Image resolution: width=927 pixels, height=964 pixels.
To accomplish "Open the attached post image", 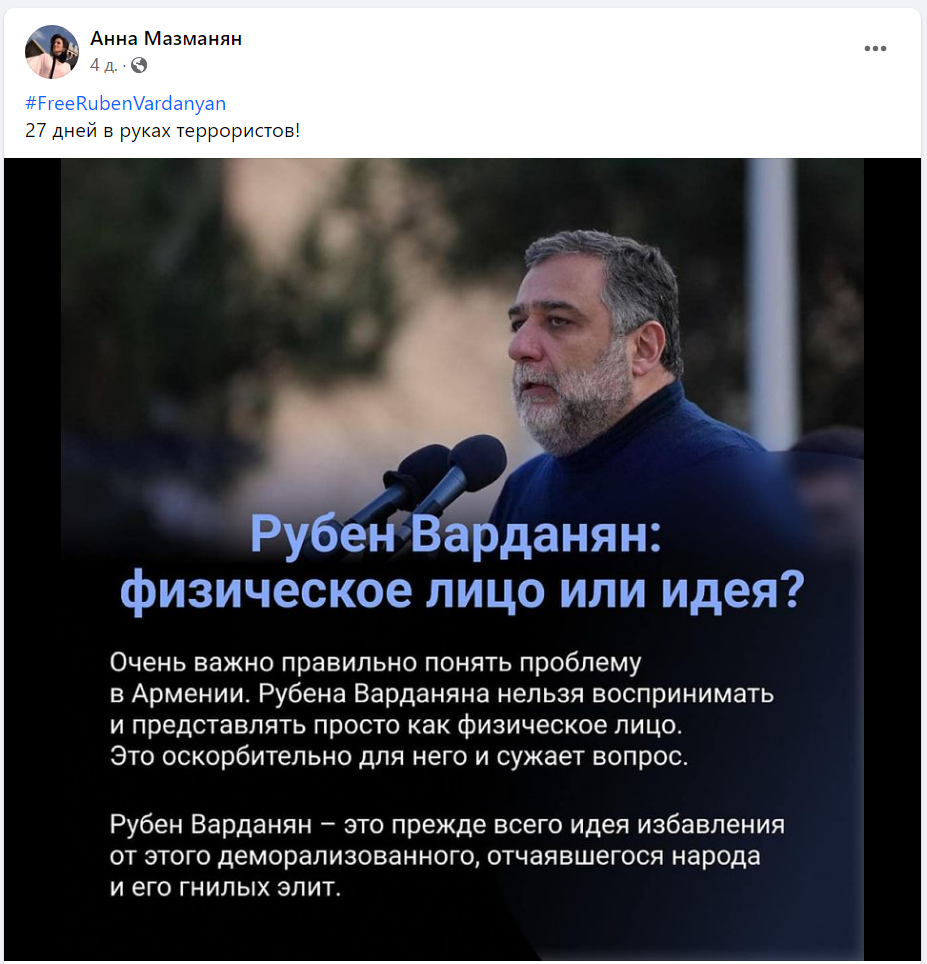I will [x=462, y=558].
